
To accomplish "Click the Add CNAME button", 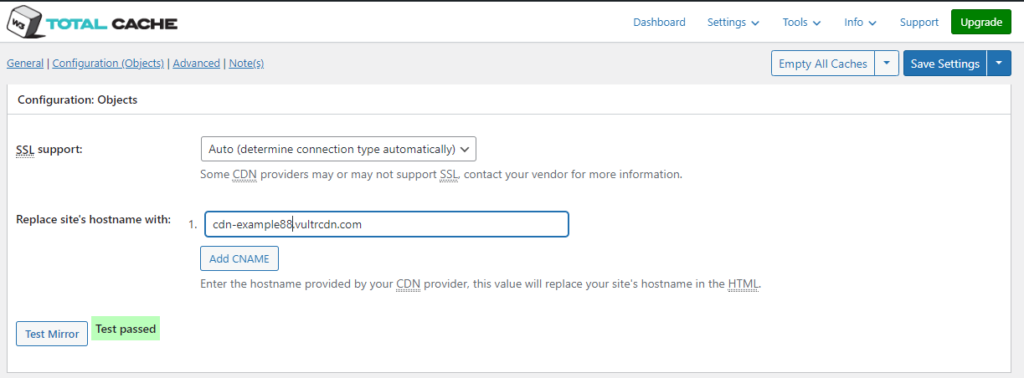I will coord(240,258).
